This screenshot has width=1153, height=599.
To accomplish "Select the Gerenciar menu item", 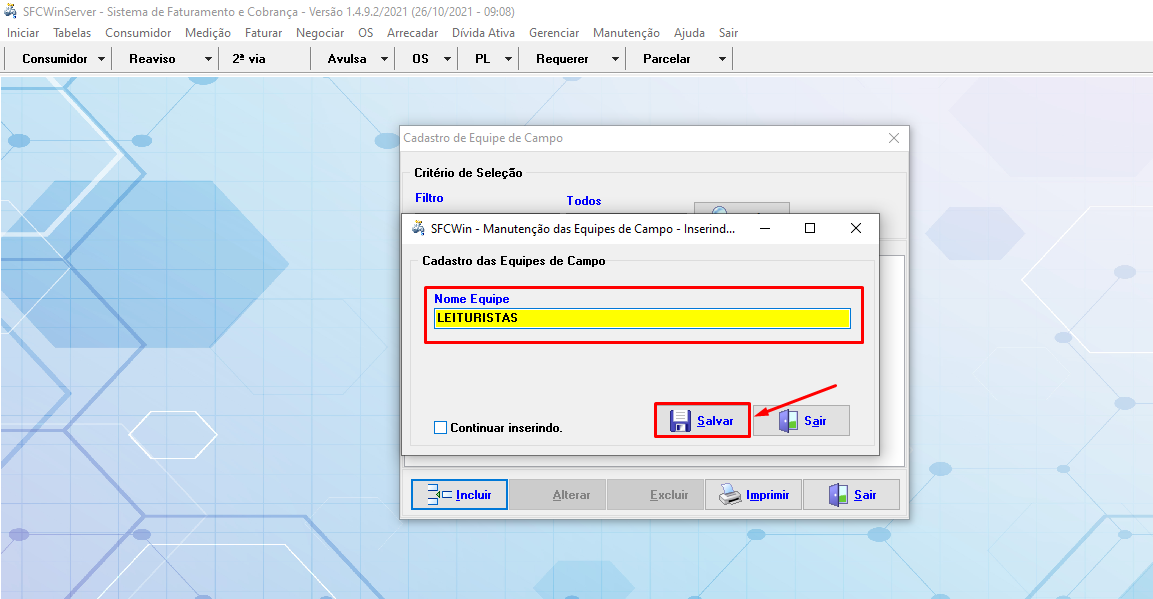I will coord(554,33).
